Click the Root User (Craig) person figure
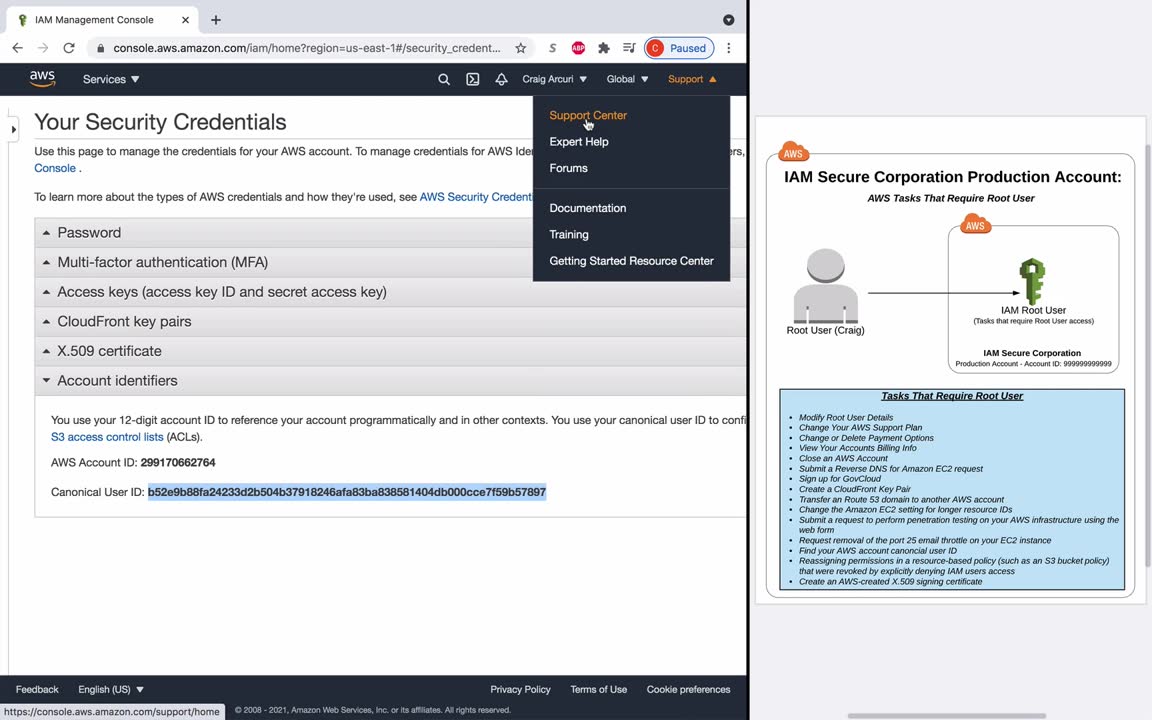1152x720 pixels. pos(826,285)
